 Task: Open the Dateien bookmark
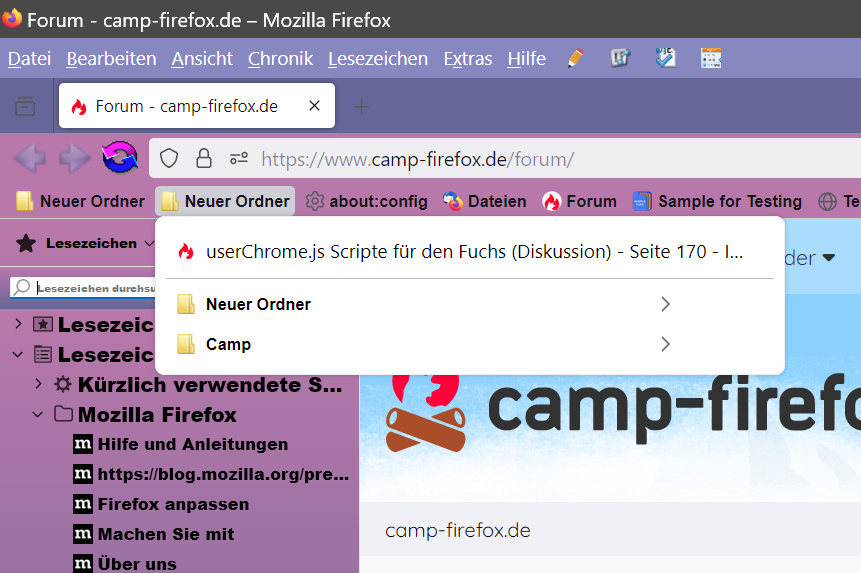coord(485,201)
